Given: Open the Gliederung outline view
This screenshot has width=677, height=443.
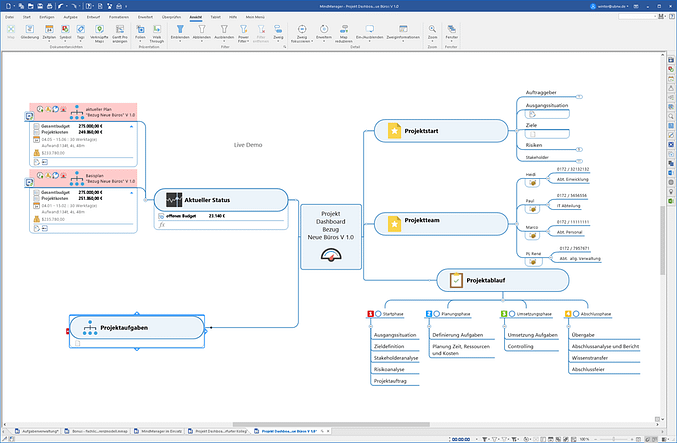Looking at the screenshot, I should pos(29,32).
